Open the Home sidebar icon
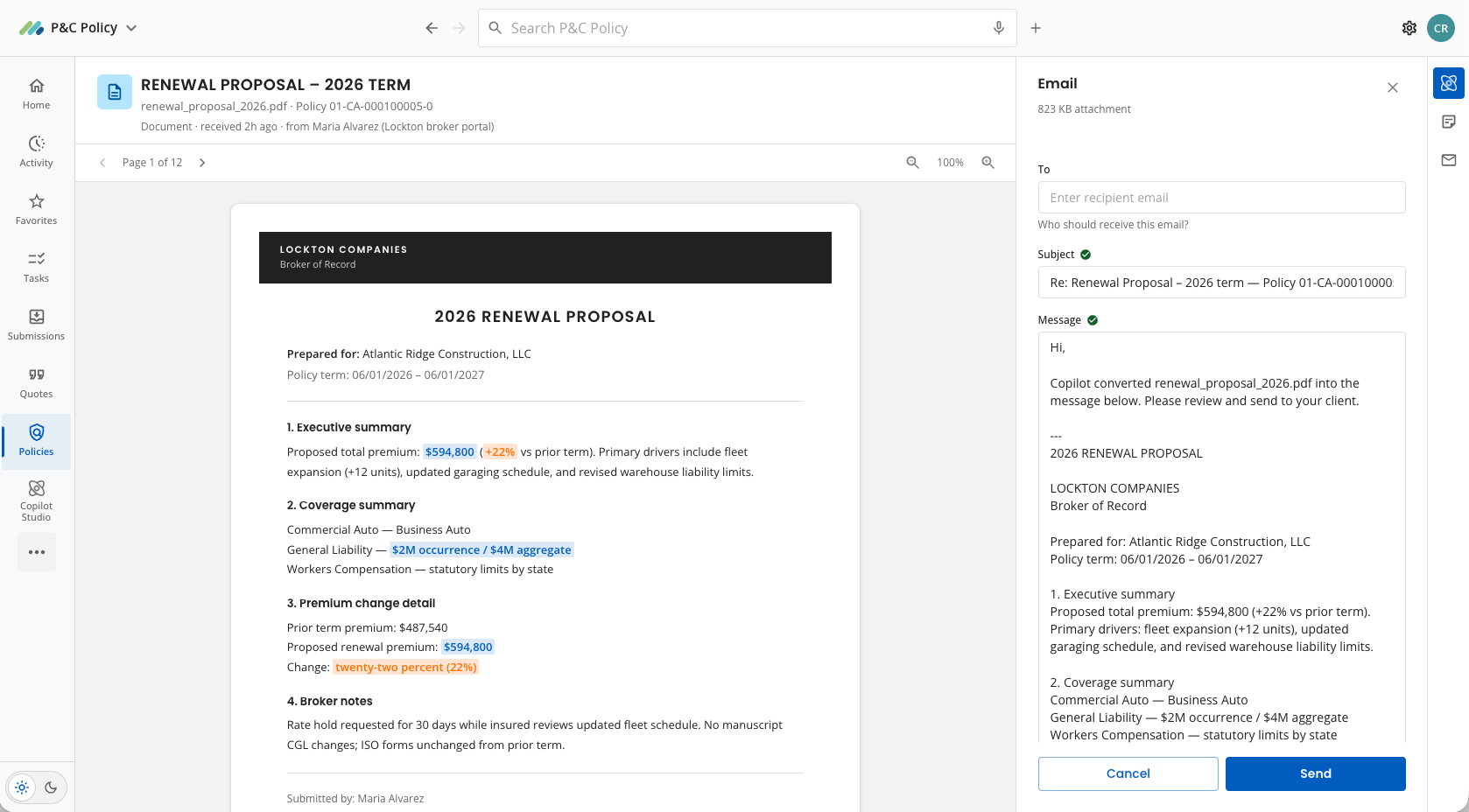1469x812 pixels. pos(36,94)
